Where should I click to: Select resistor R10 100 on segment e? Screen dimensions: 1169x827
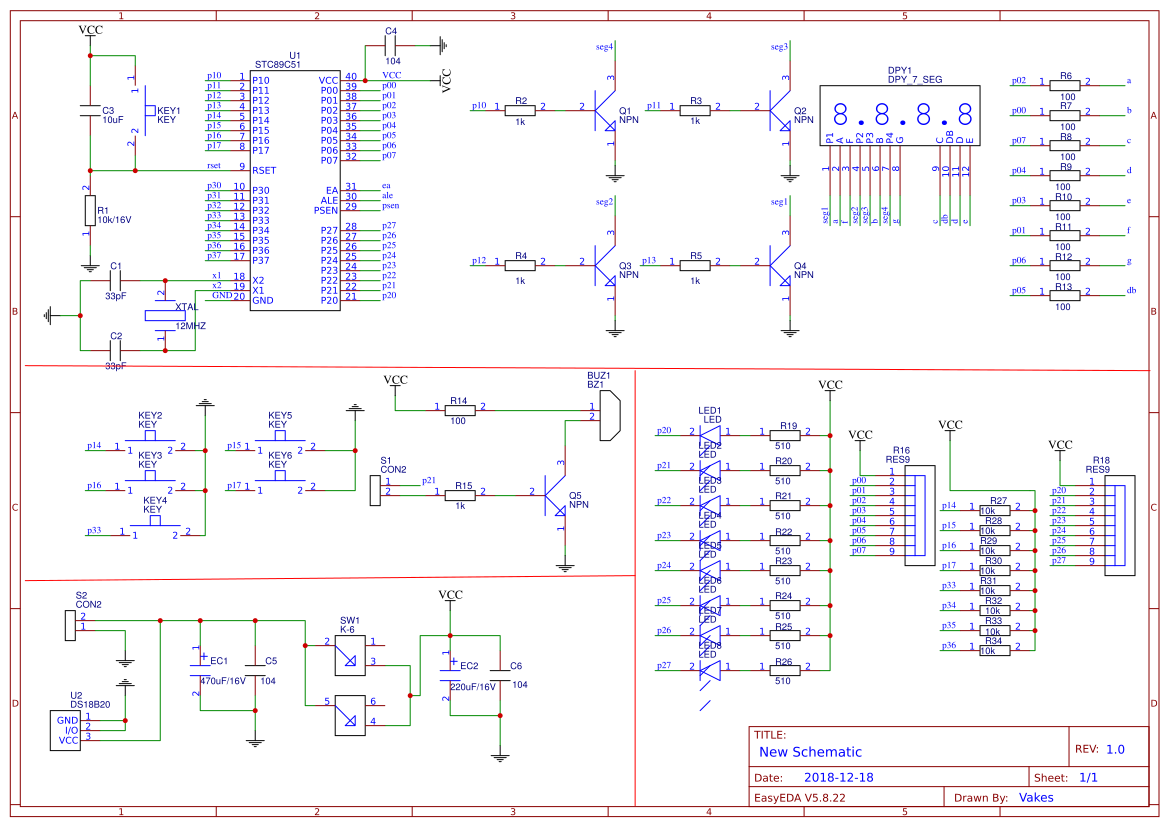(1065, 206)
